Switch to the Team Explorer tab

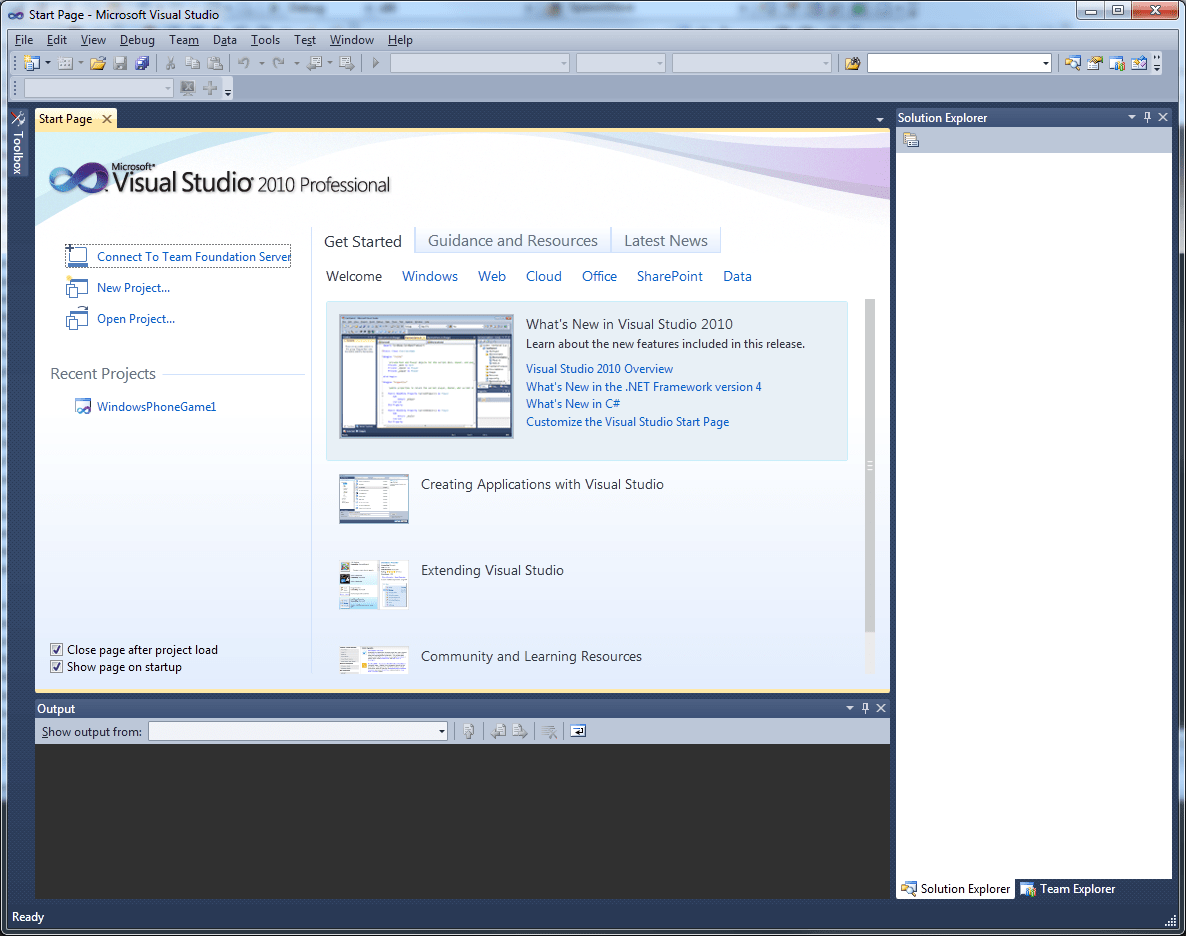click(1068, 889)
